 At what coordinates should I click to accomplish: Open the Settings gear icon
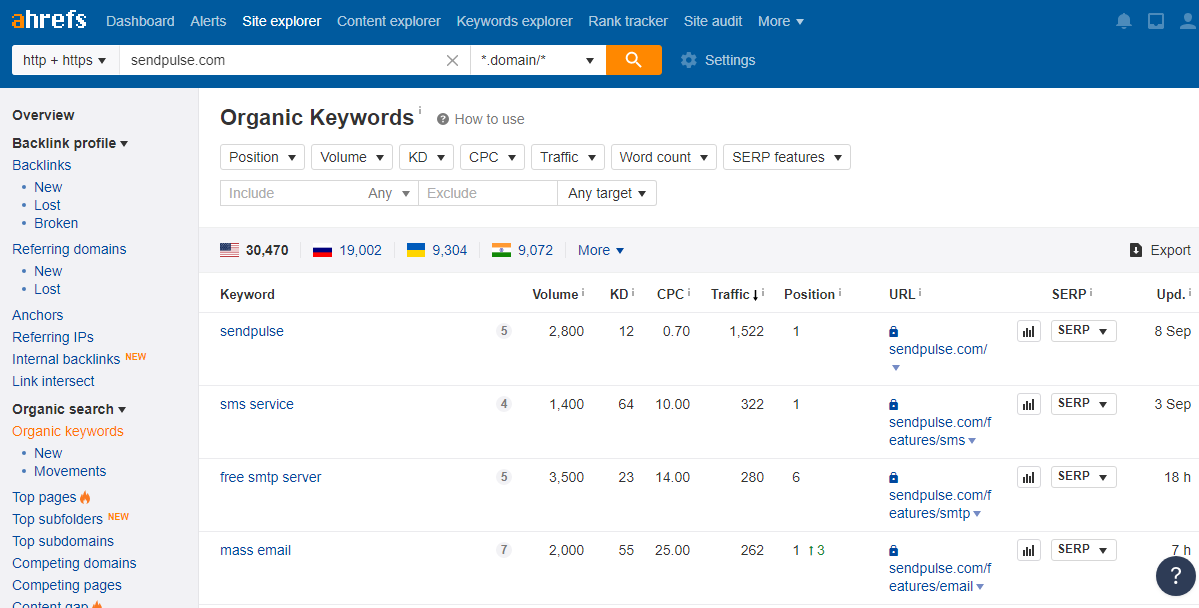coord(688,60)
